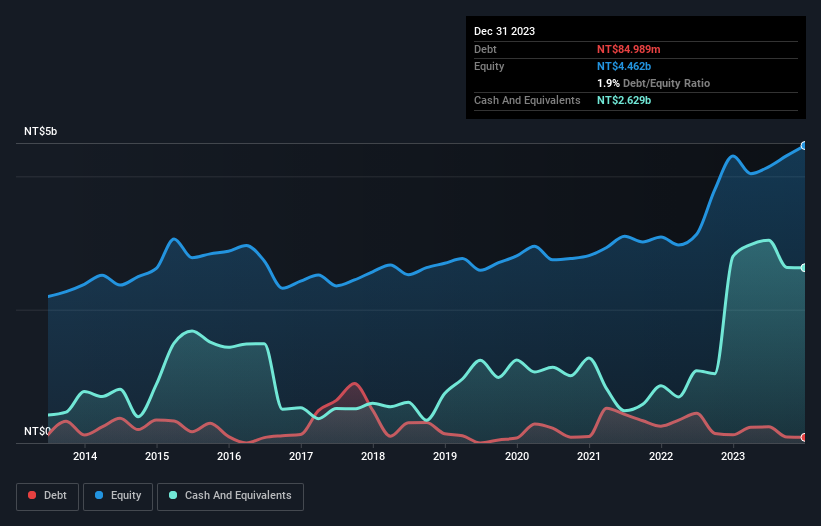
Task: Click the 2016 x-axis label
Action: [229, 456]
